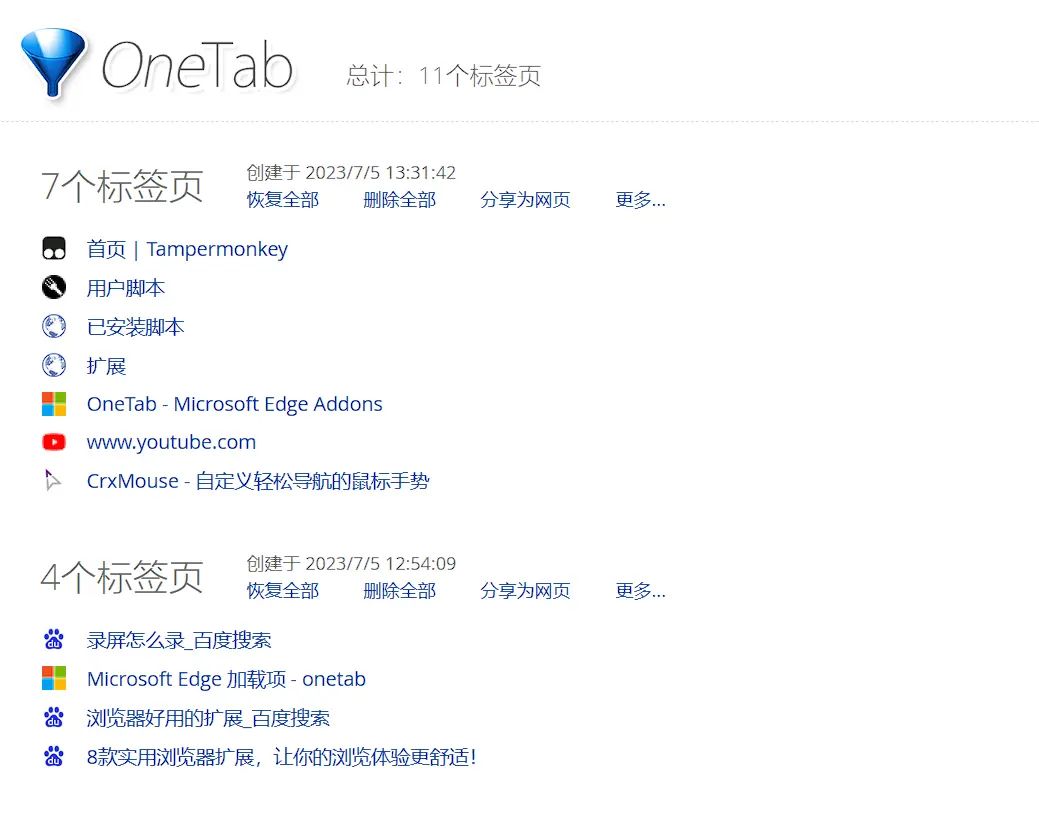Click the favicon beside 用户脚本

54,288
